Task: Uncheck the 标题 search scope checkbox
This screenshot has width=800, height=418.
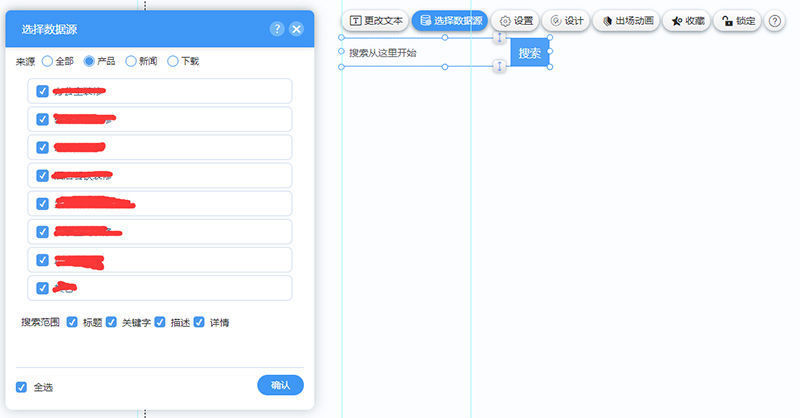Action: (72, 322)
